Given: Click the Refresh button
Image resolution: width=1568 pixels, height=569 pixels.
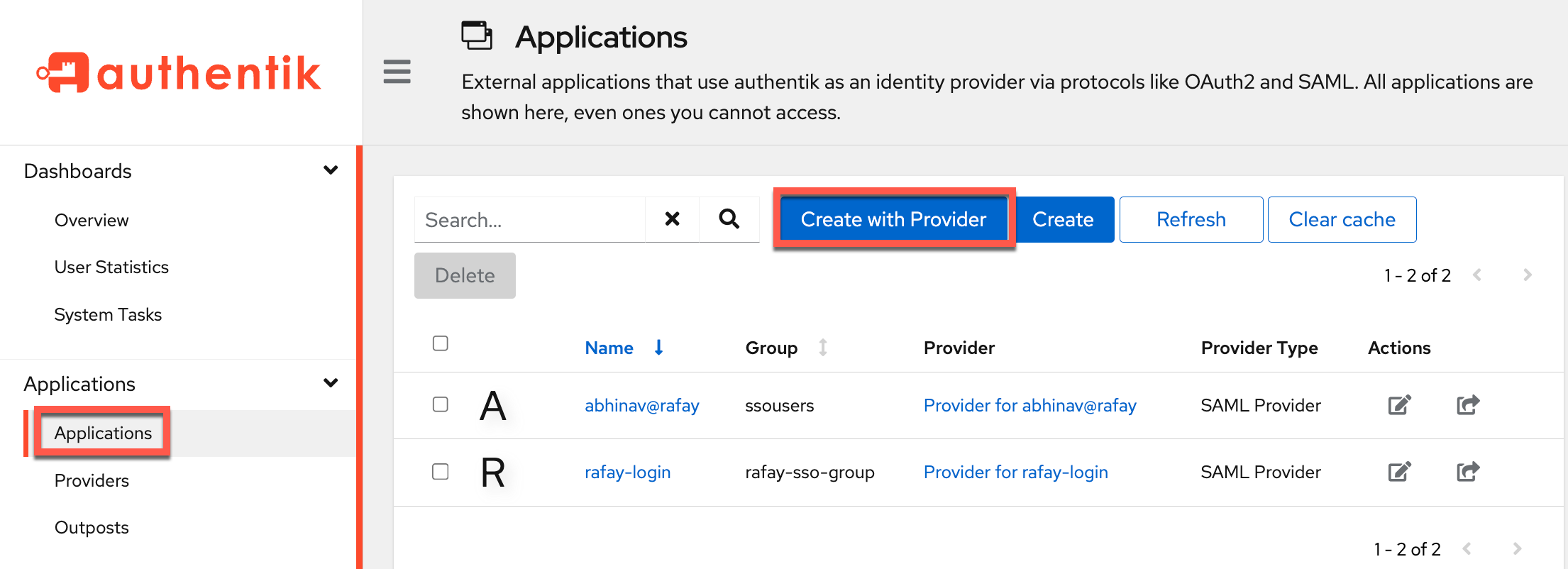Looking at the screenshot, I should coord(1191,219).
